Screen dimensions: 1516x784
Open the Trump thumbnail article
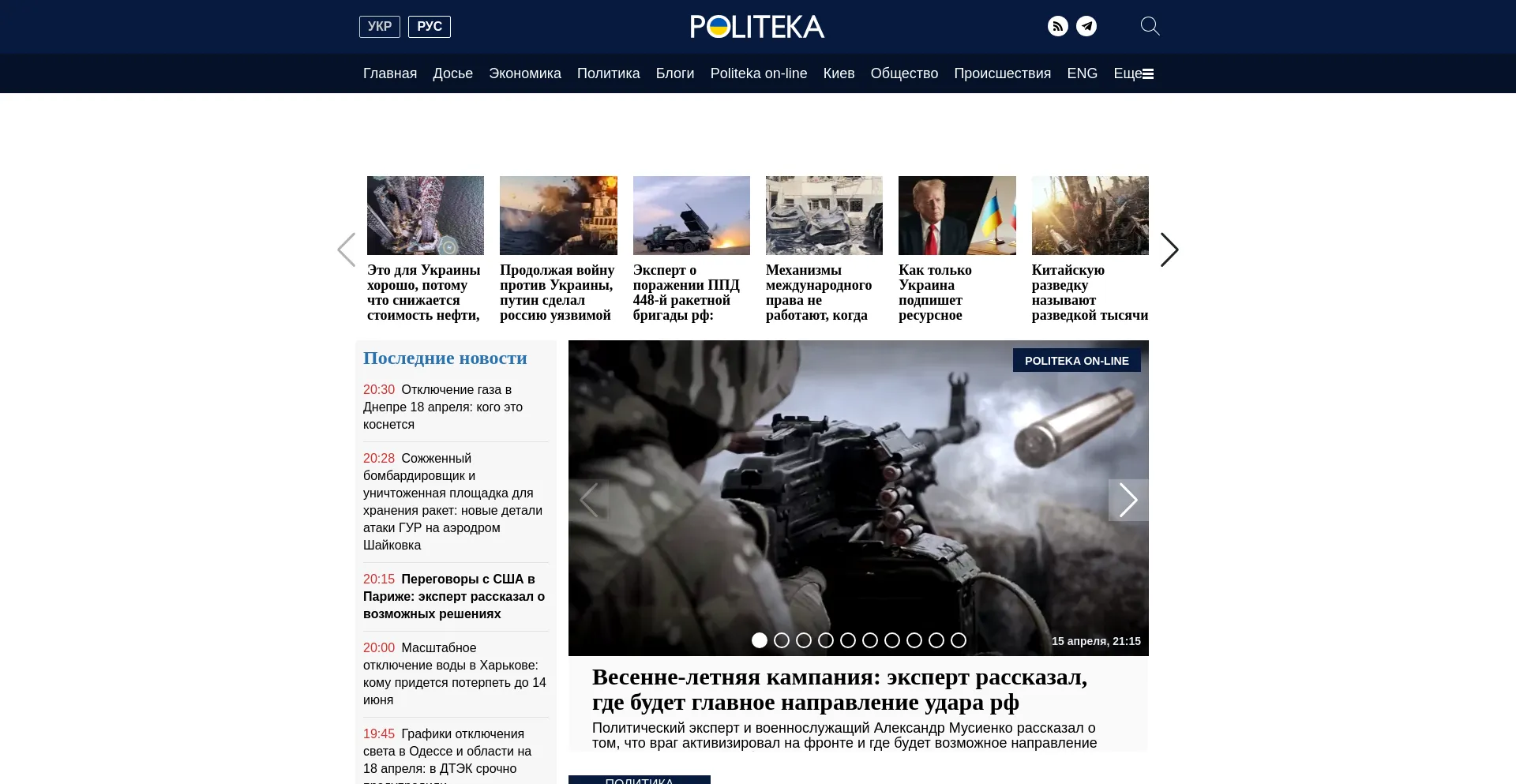click(957, 216)
